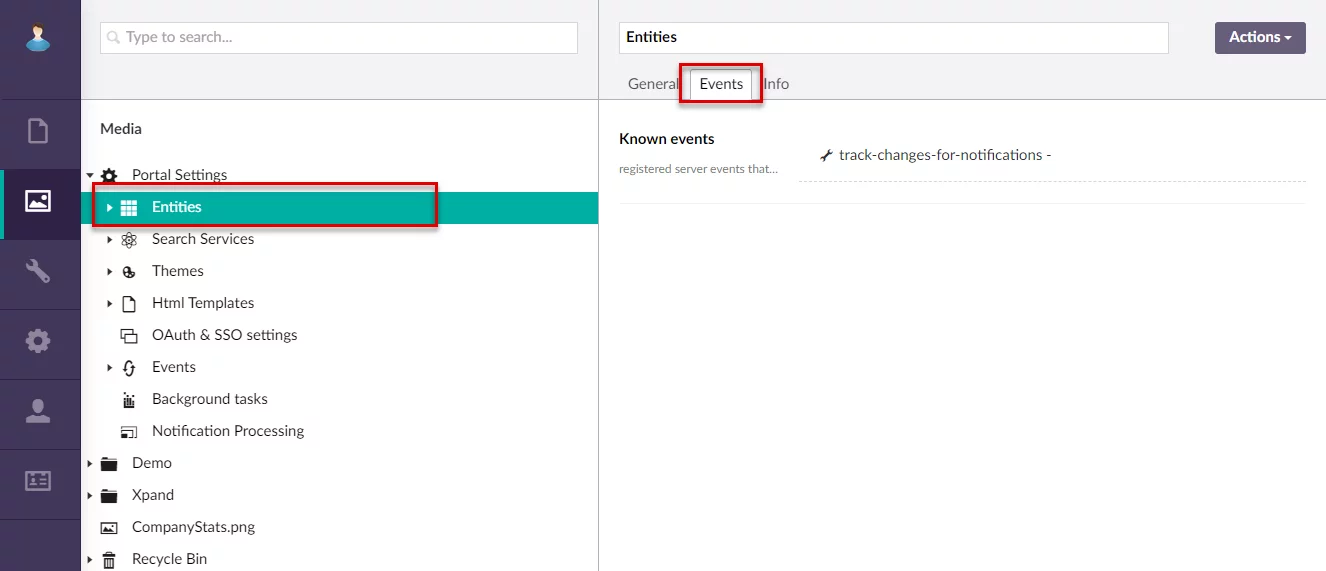Screen dimensions: 1326x571
Task: Select OAuth & SSO settings item
Action: pos(224,335)
